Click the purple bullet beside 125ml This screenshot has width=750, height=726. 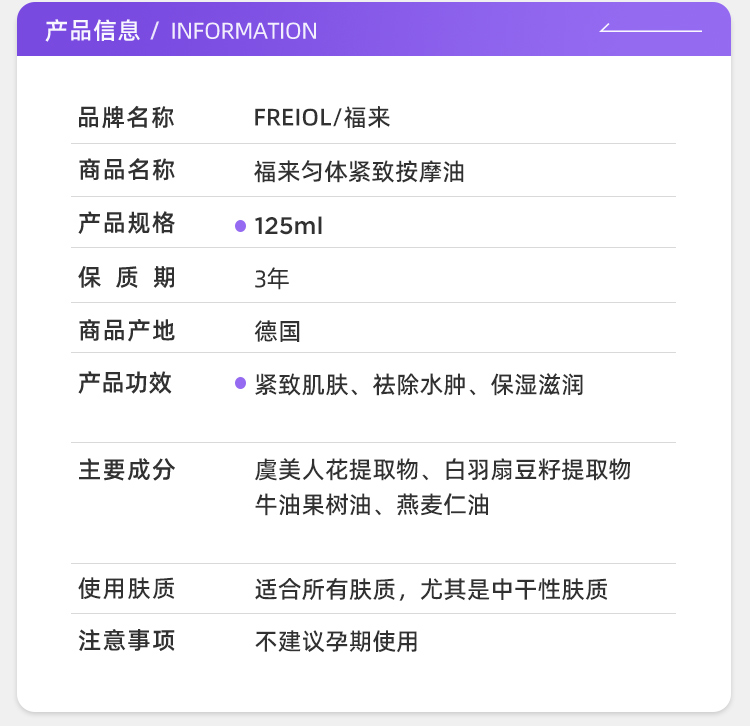coord(240,226)
